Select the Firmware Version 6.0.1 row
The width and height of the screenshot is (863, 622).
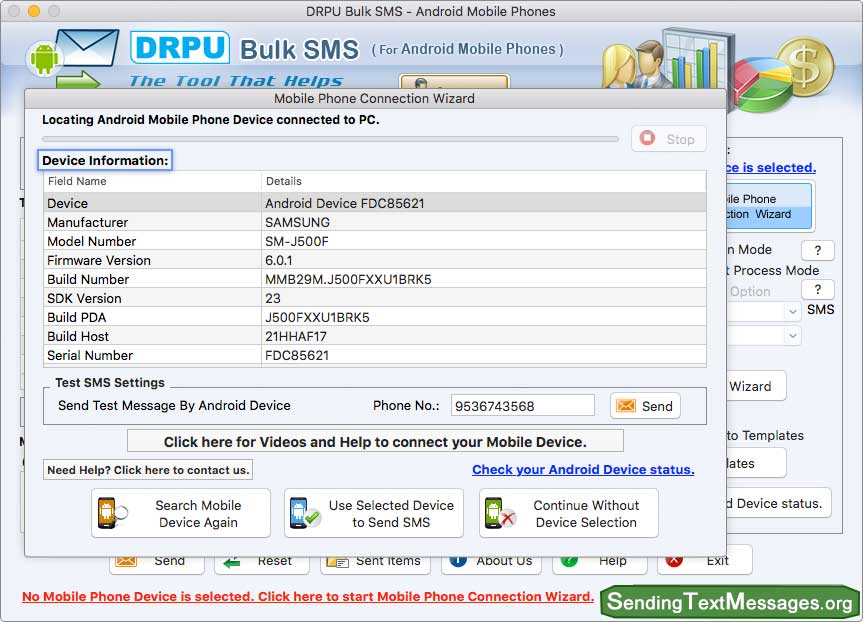point(375,260)
